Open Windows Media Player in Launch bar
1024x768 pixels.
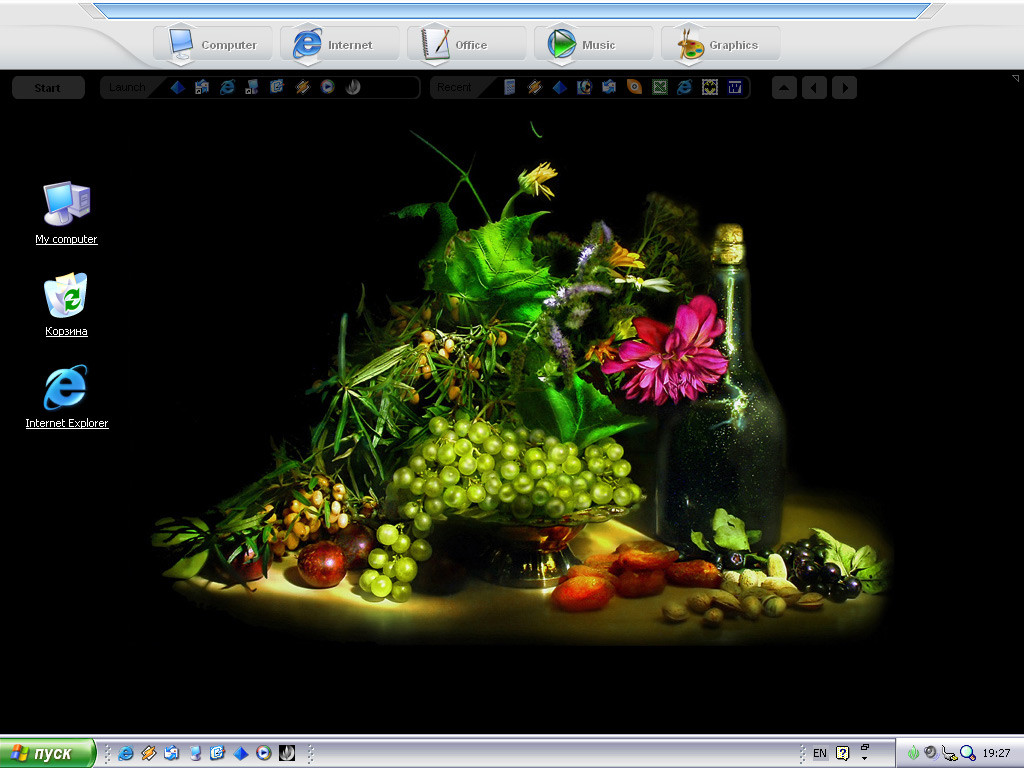tap(328, 87)
